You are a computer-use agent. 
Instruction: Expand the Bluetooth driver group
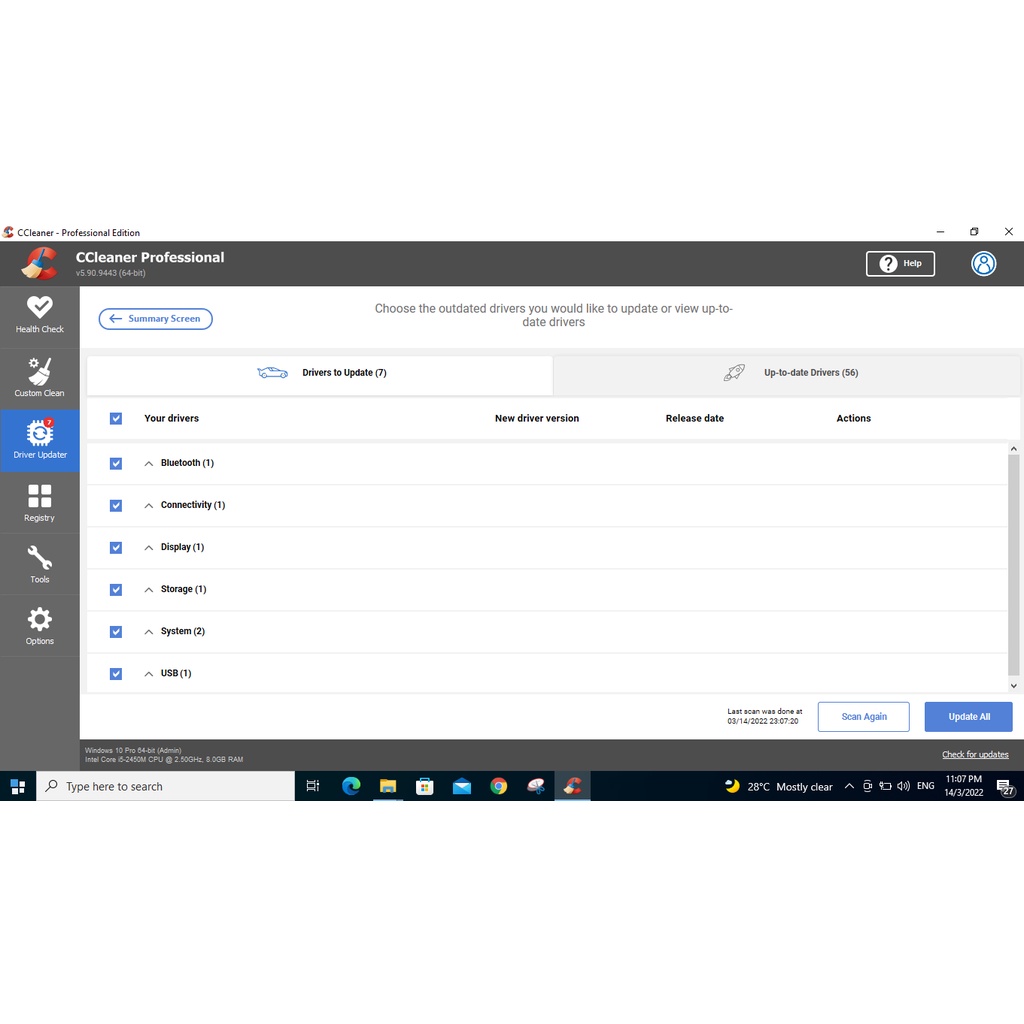[x=149, y=464]
